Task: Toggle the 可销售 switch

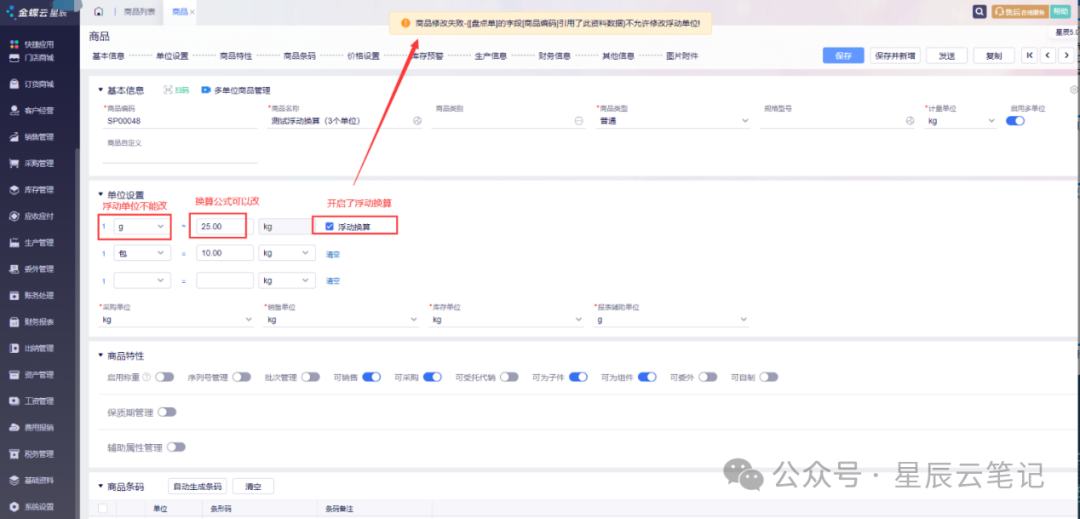Action: click(x=371, y=377)
